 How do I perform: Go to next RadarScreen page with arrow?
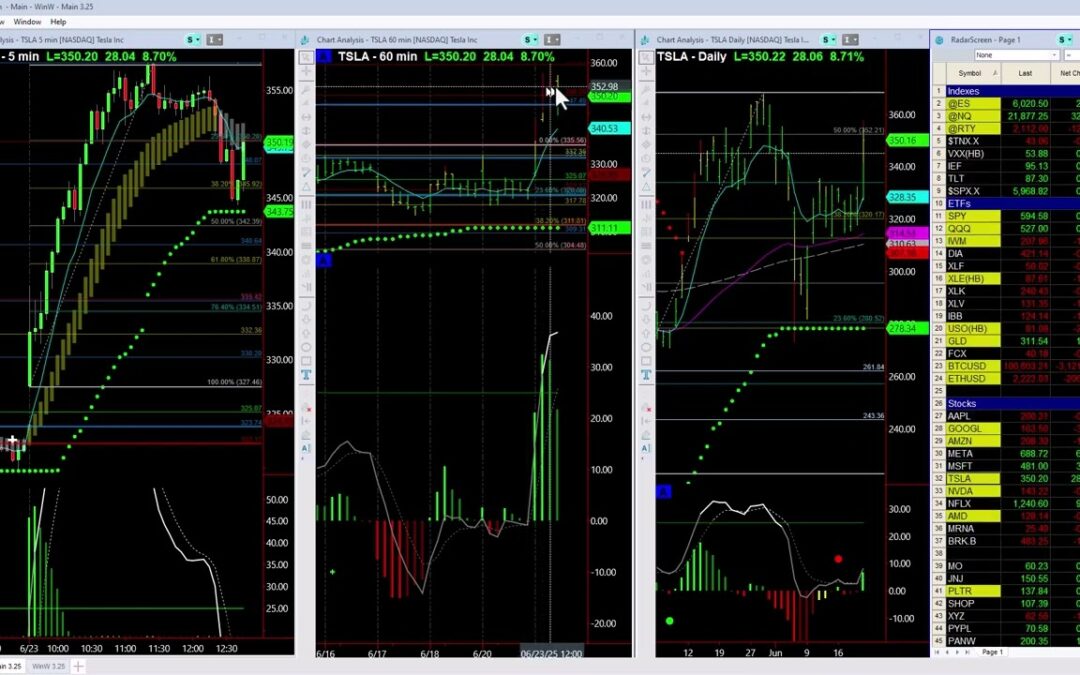957,652
